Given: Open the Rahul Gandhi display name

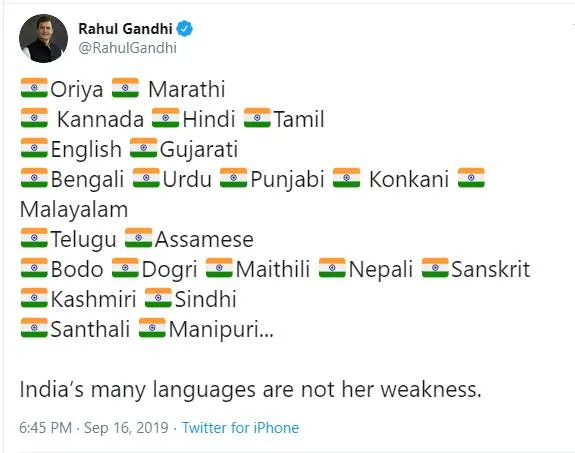Looking at the screenshot, I should 125,29.
